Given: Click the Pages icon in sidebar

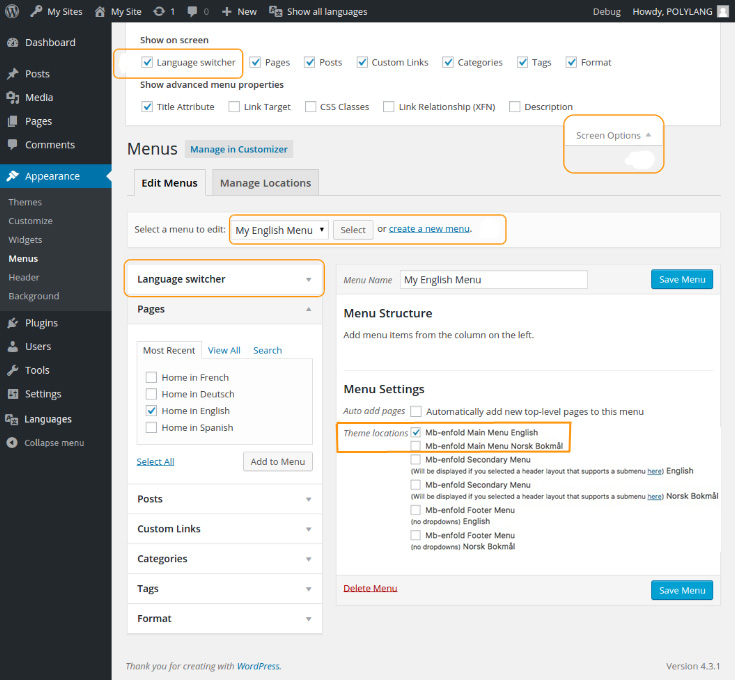Looking at the screenshot, I should [x=13, y=121].
